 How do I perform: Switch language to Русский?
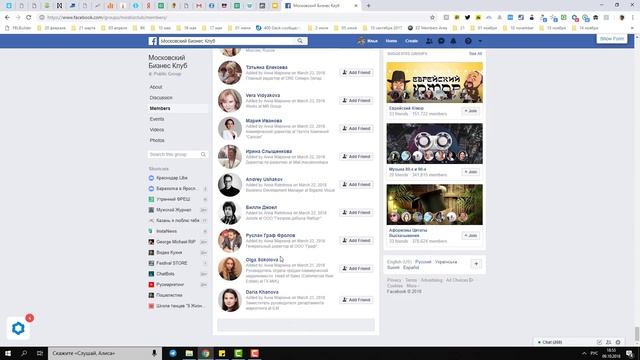coord(423,262)
